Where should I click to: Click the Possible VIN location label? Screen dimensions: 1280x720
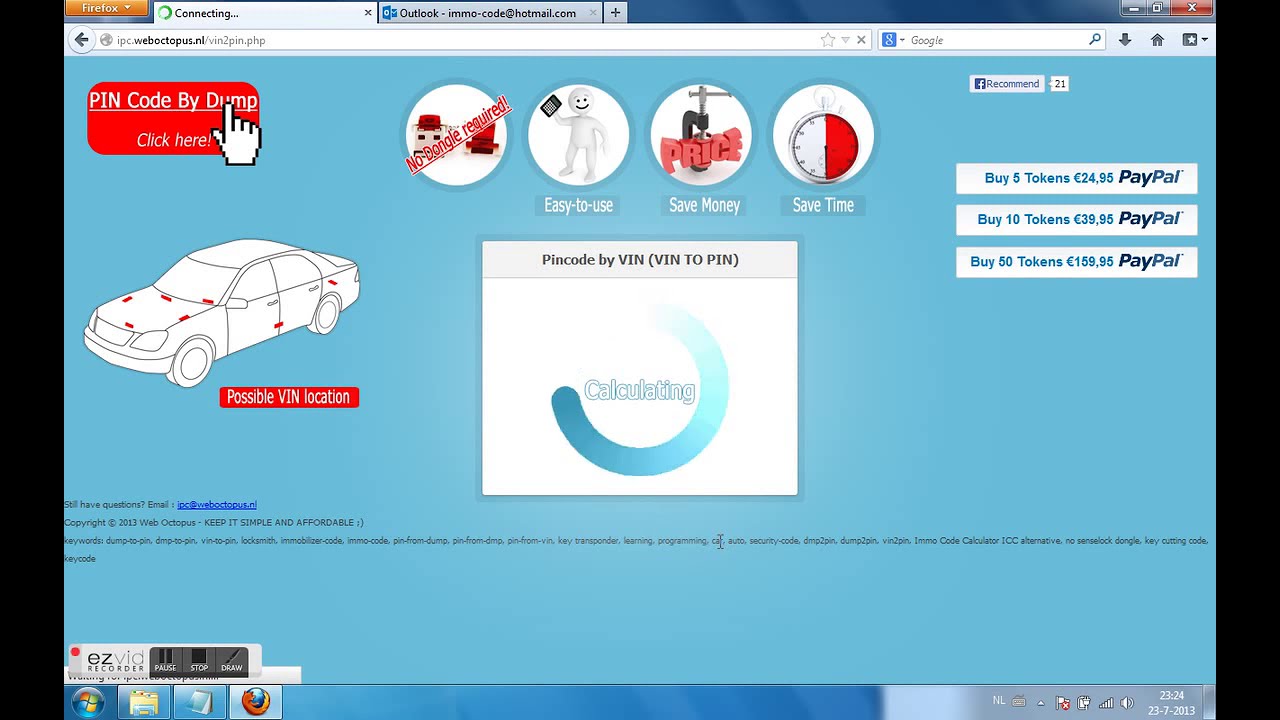pyautogui.click(x=289, y=397)
